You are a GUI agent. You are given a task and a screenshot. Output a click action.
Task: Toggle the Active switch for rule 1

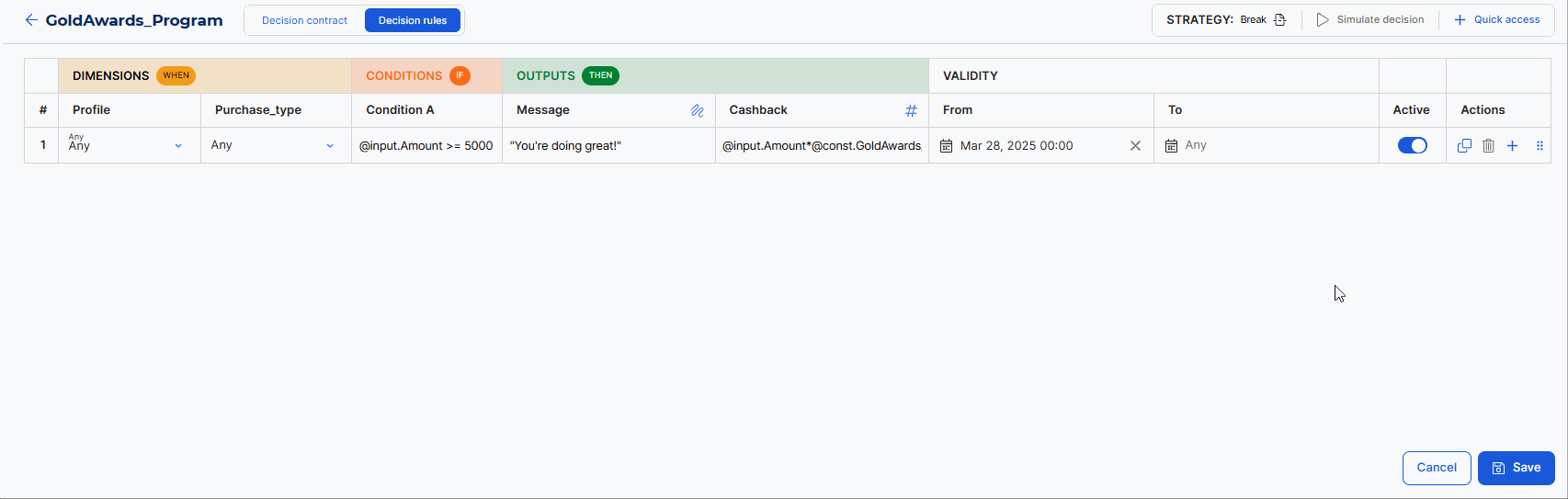click(x=1412, y=145)
